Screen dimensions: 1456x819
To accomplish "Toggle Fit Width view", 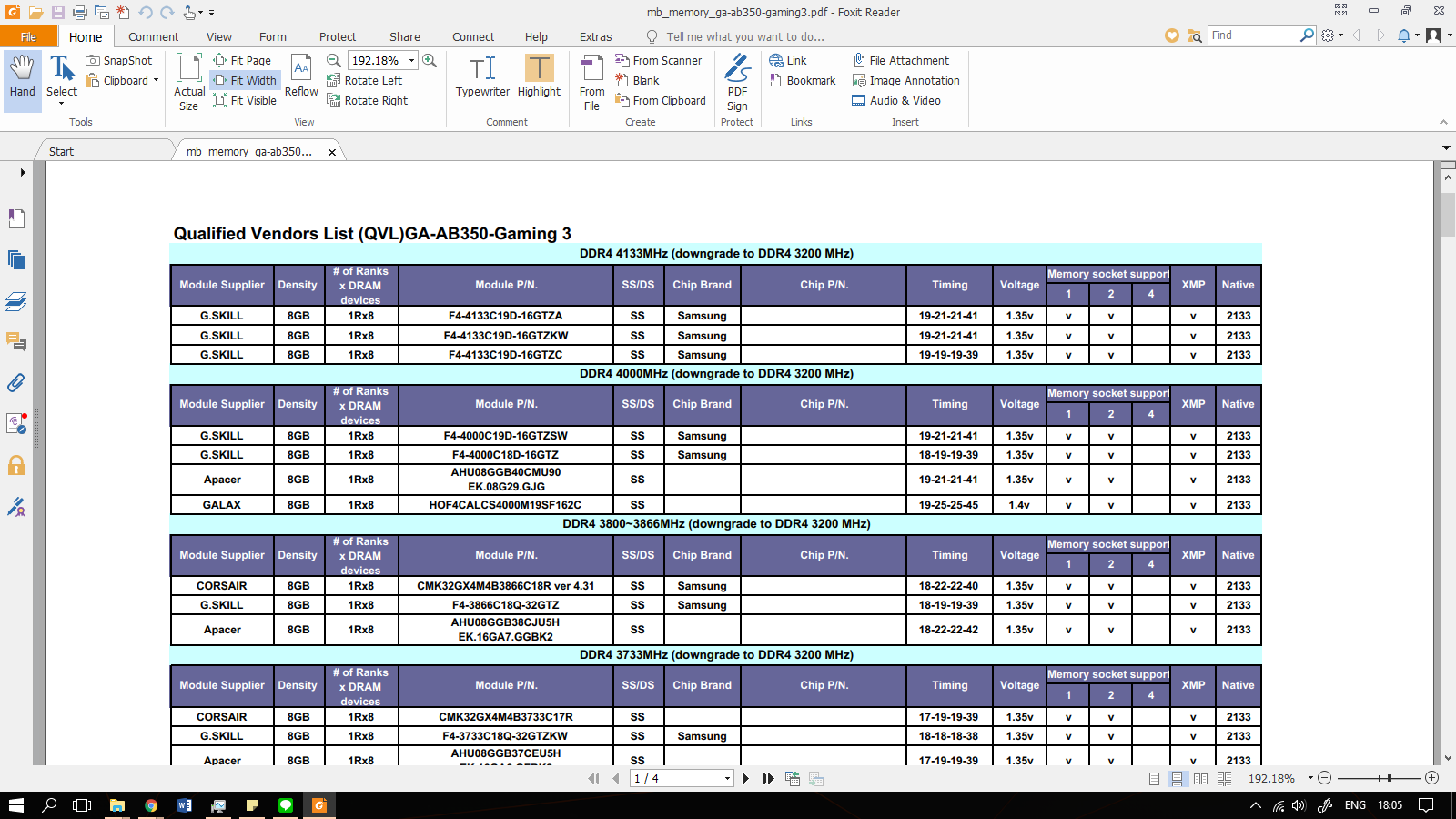I will (x=245, y=80).
